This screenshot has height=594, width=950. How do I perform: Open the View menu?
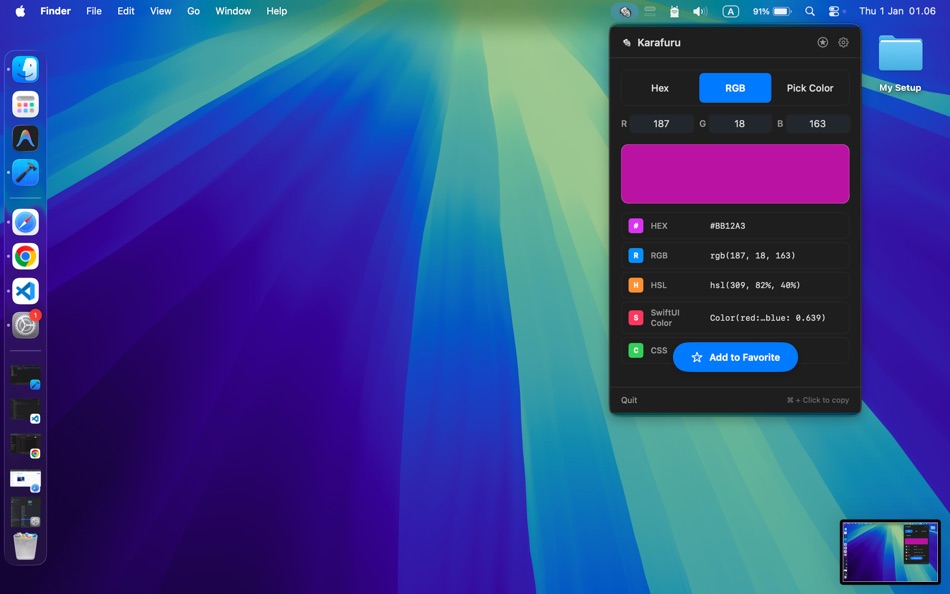point(161,11)
